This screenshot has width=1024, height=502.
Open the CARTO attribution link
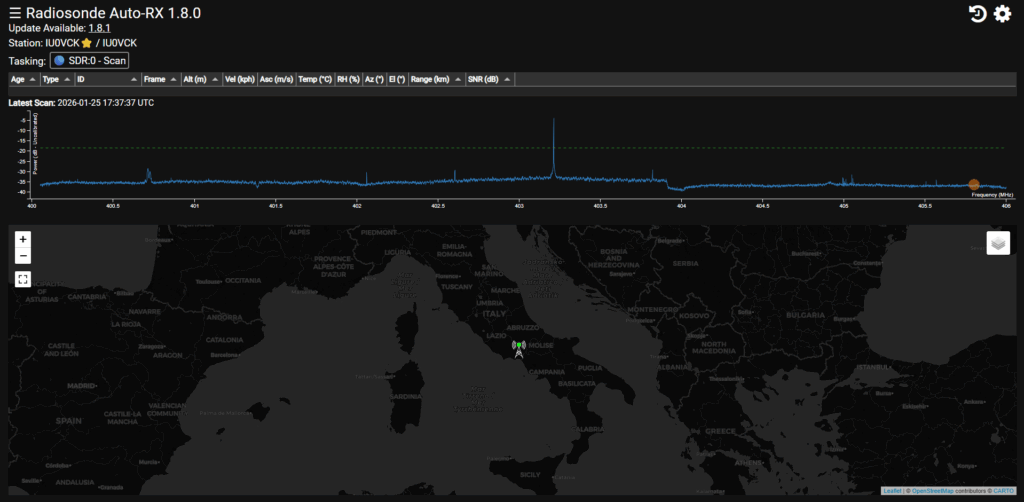(x=1004, y=491)
